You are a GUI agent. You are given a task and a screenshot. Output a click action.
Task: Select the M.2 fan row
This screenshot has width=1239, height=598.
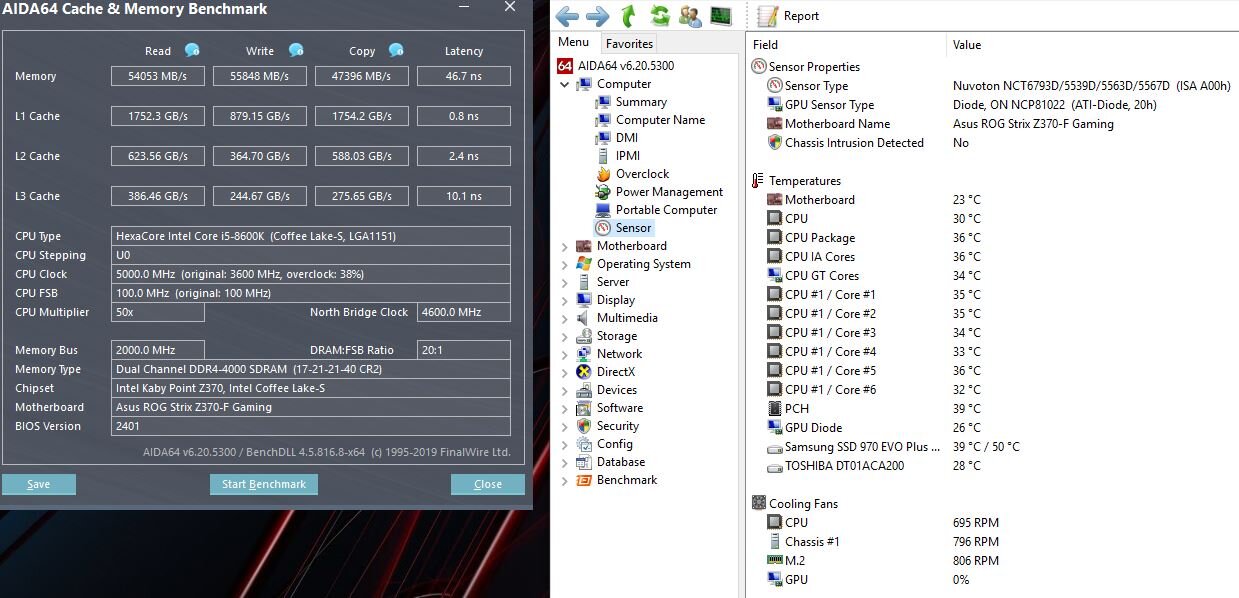[992, 561]
